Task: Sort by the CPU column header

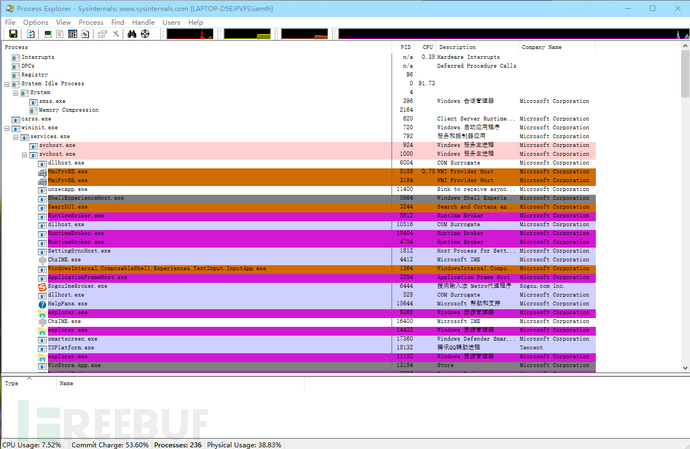Action: point(427,47)
